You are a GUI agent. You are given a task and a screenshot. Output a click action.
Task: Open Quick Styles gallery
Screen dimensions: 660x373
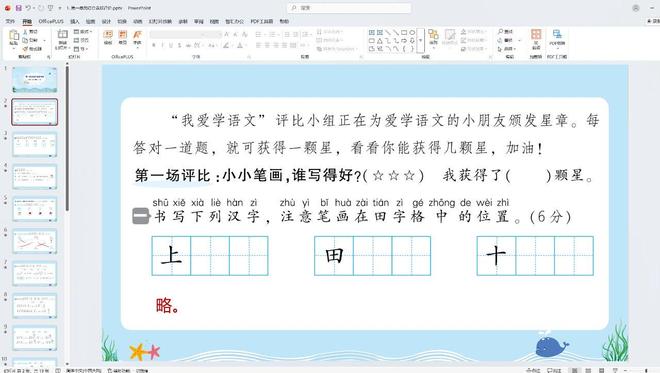point(450,37)
